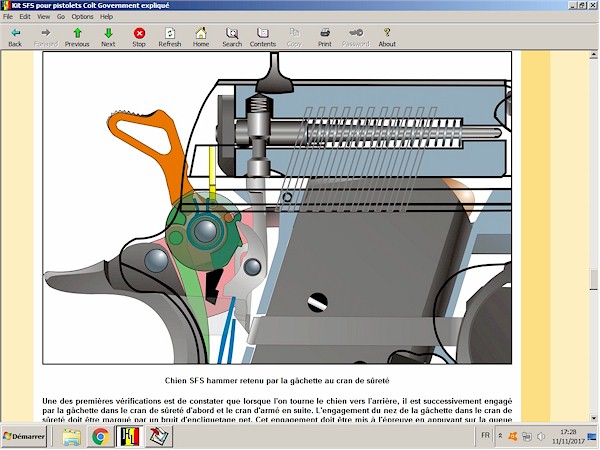The height and width of the screenshot is (450, 600).
Task: Open the View menu
Action: 43,16
